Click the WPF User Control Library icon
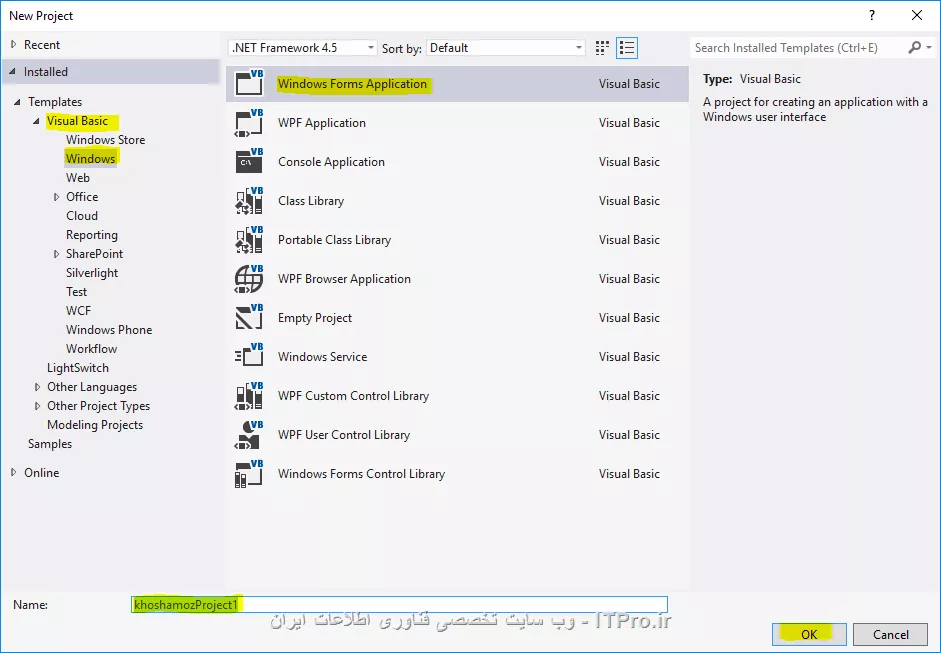This screenshot has height=653, width=941. [x=249, y=435]
